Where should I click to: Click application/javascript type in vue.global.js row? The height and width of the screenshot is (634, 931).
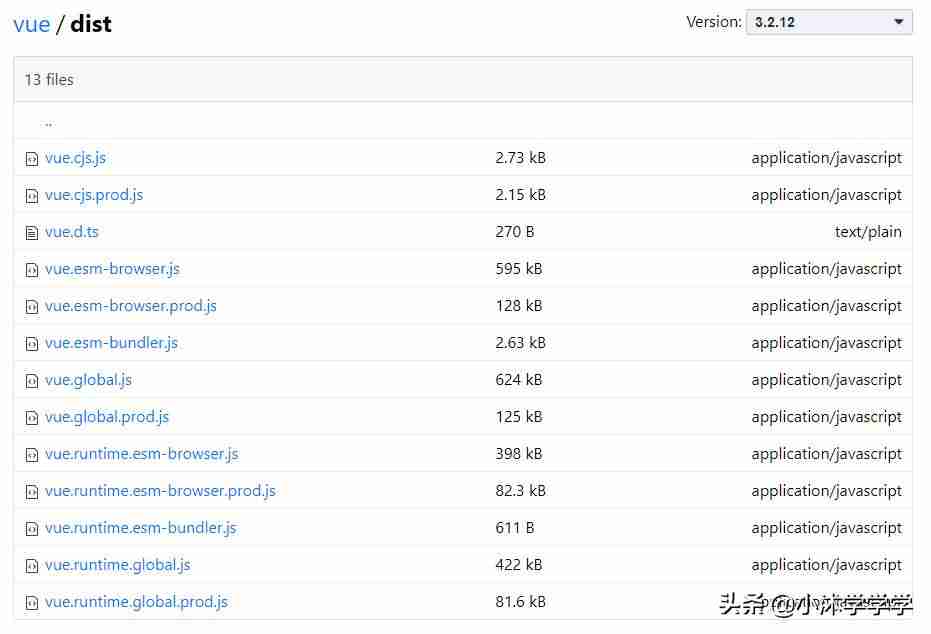[826, 380]
